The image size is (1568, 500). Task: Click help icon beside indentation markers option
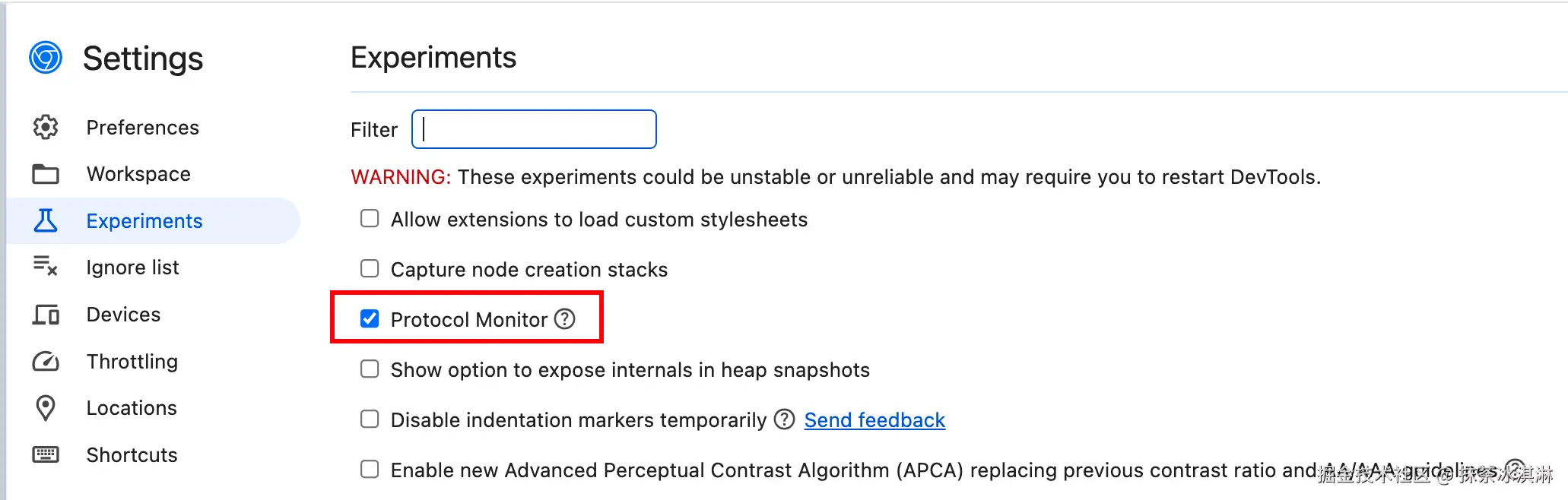click(784, 419)
